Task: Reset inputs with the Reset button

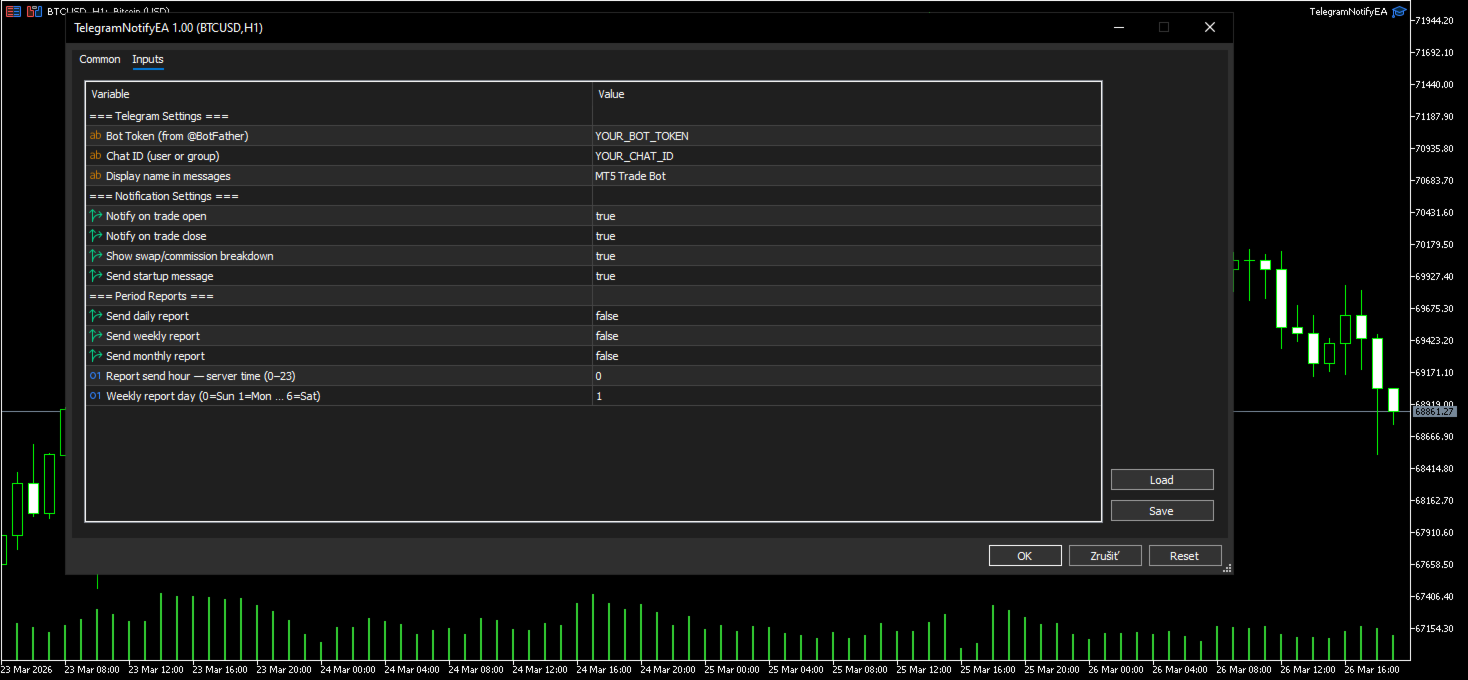Action: (x=1185, y=556)
